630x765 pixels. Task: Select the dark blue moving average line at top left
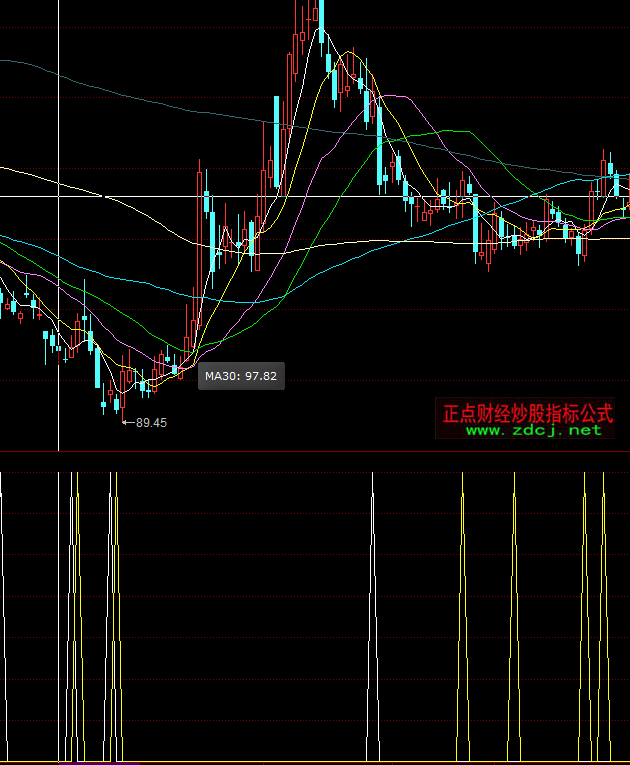(30, 63)
